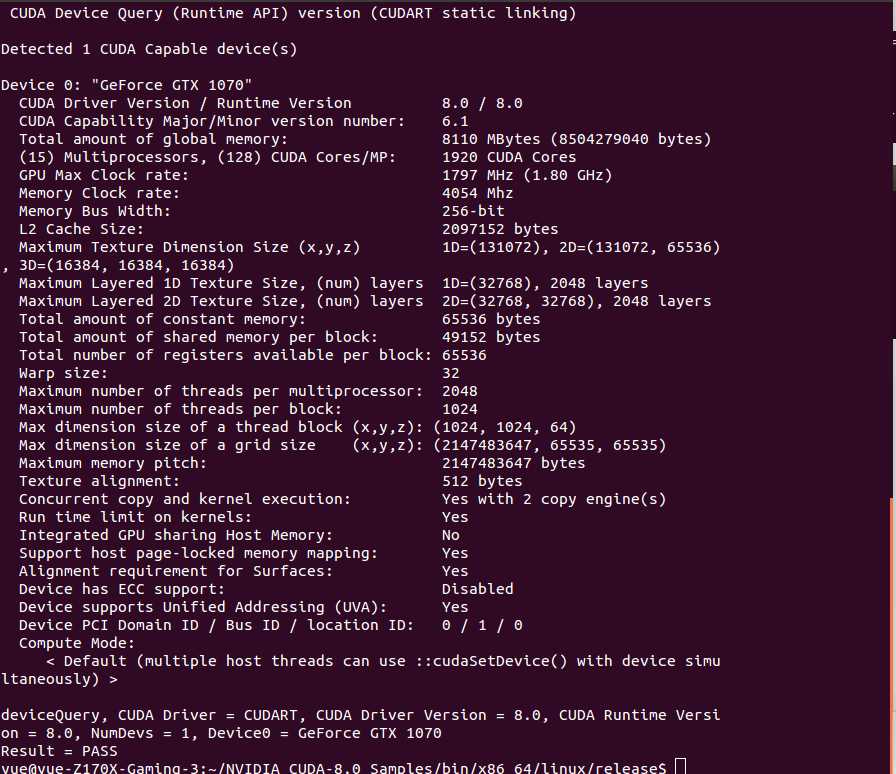Click the '512 bytes' texture alignment value
Screen dimensions: 896x774
(482, 481)
